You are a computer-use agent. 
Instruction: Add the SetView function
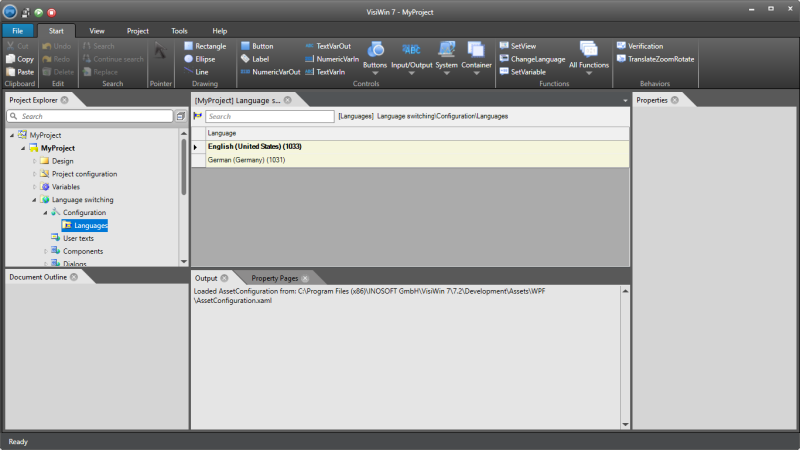[518, 46]
